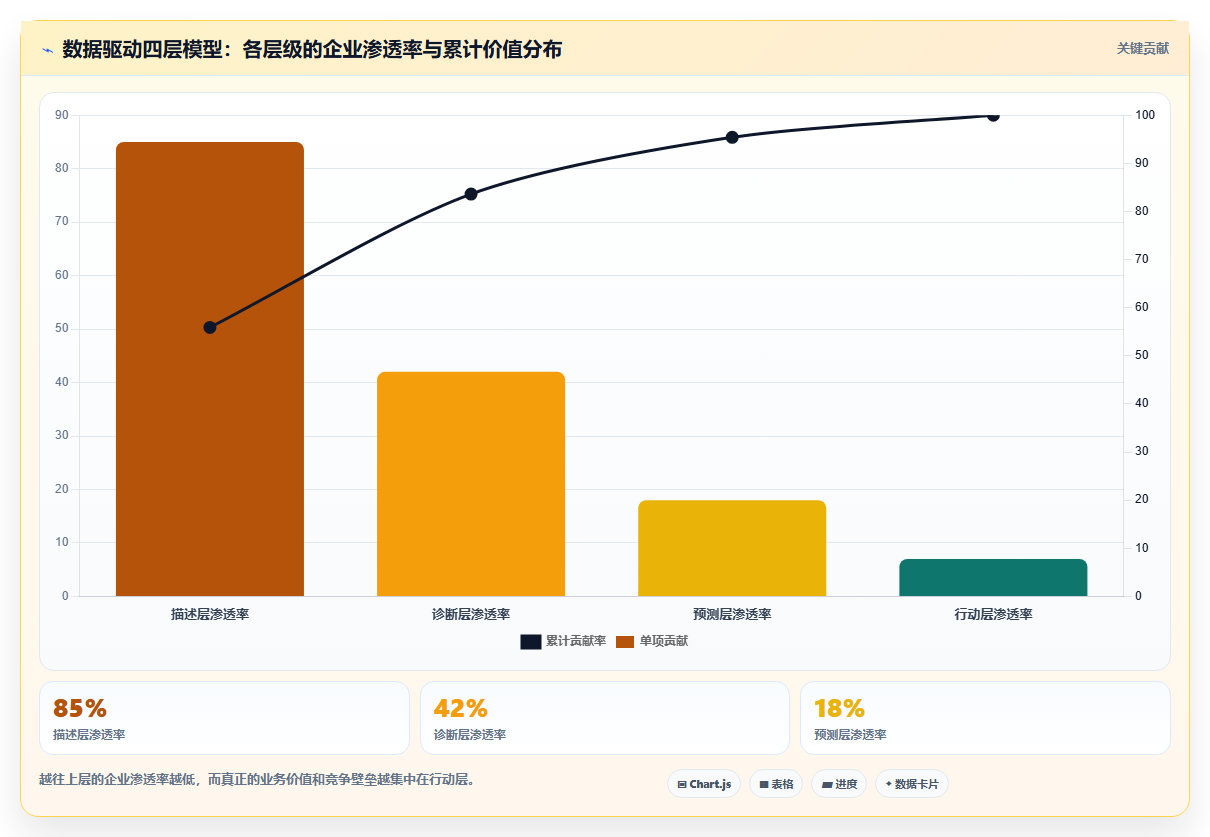Click the left axis value 50

pyautogui.click(x=62, y=329)
